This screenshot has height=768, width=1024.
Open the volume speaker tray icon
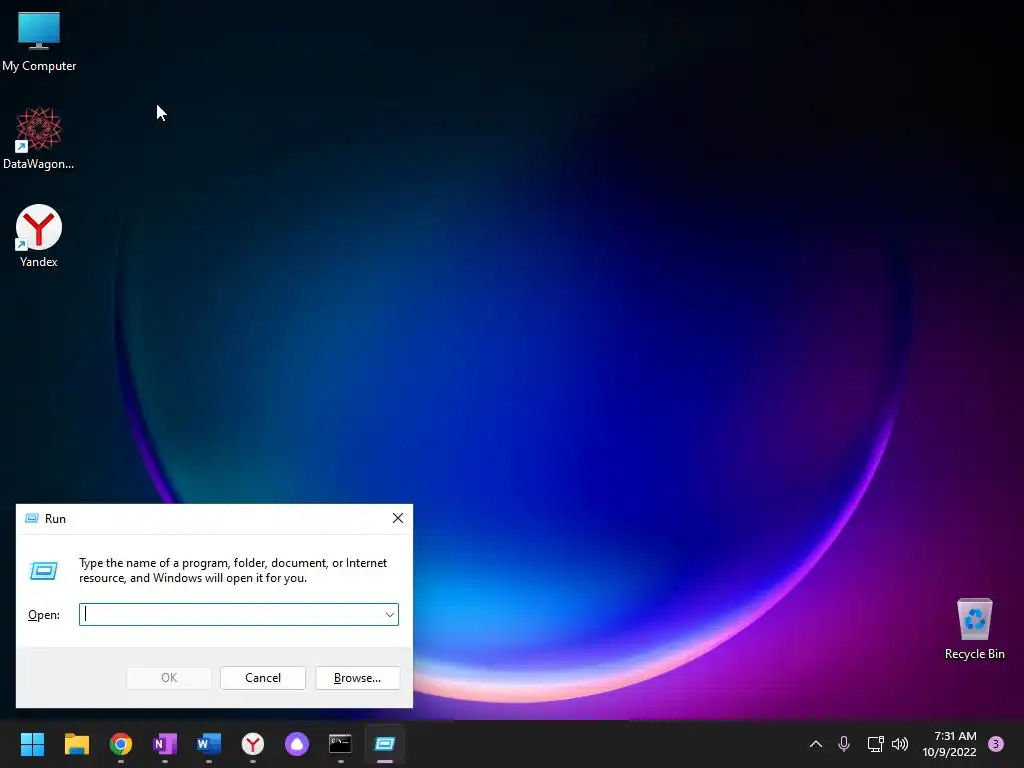pyautogui.click(x=900, y=744)
